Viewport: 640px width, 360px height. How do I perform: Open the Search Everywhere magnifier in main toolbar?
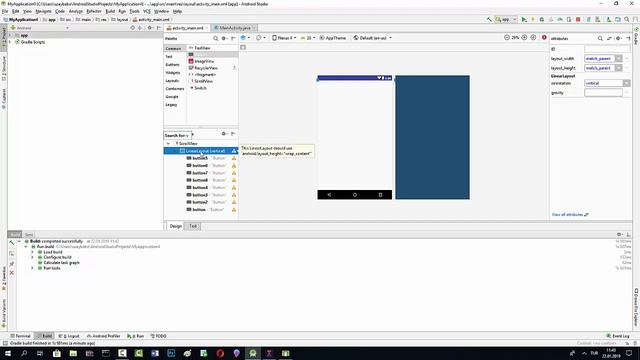(x=627, y=19)
